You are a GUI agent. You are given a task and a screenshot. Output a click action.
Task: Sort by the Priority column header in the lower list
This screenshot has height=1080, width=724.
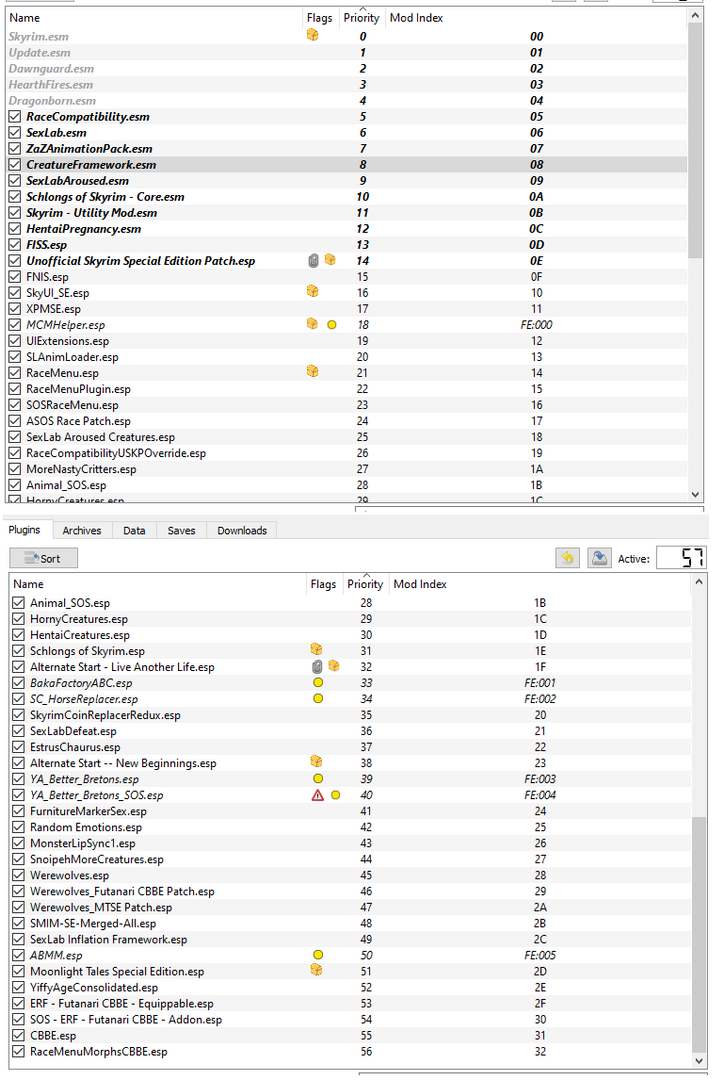coord(365,583)
